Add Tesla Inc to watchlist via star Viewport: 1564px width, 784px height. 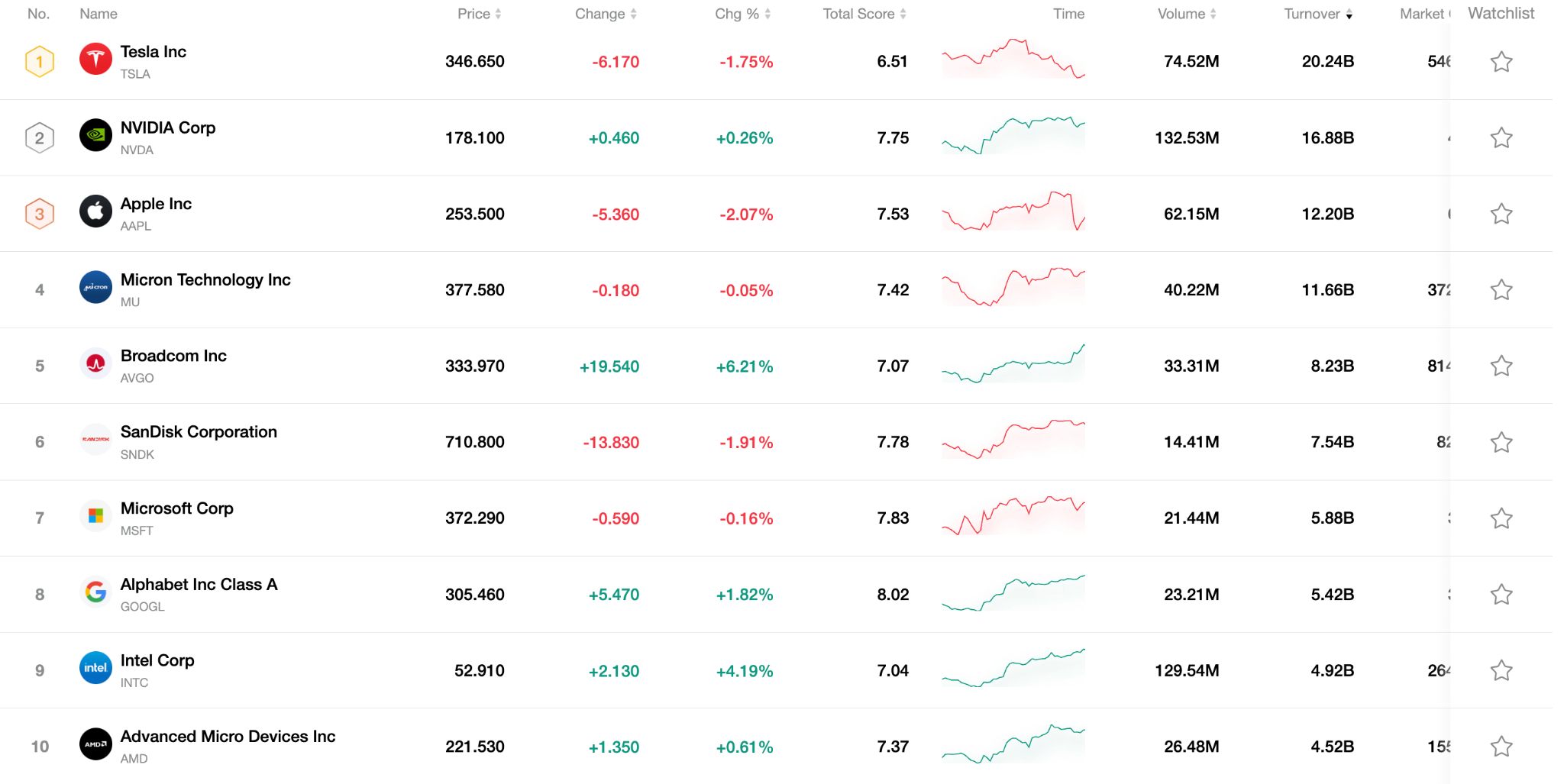tap(1501, 61)
